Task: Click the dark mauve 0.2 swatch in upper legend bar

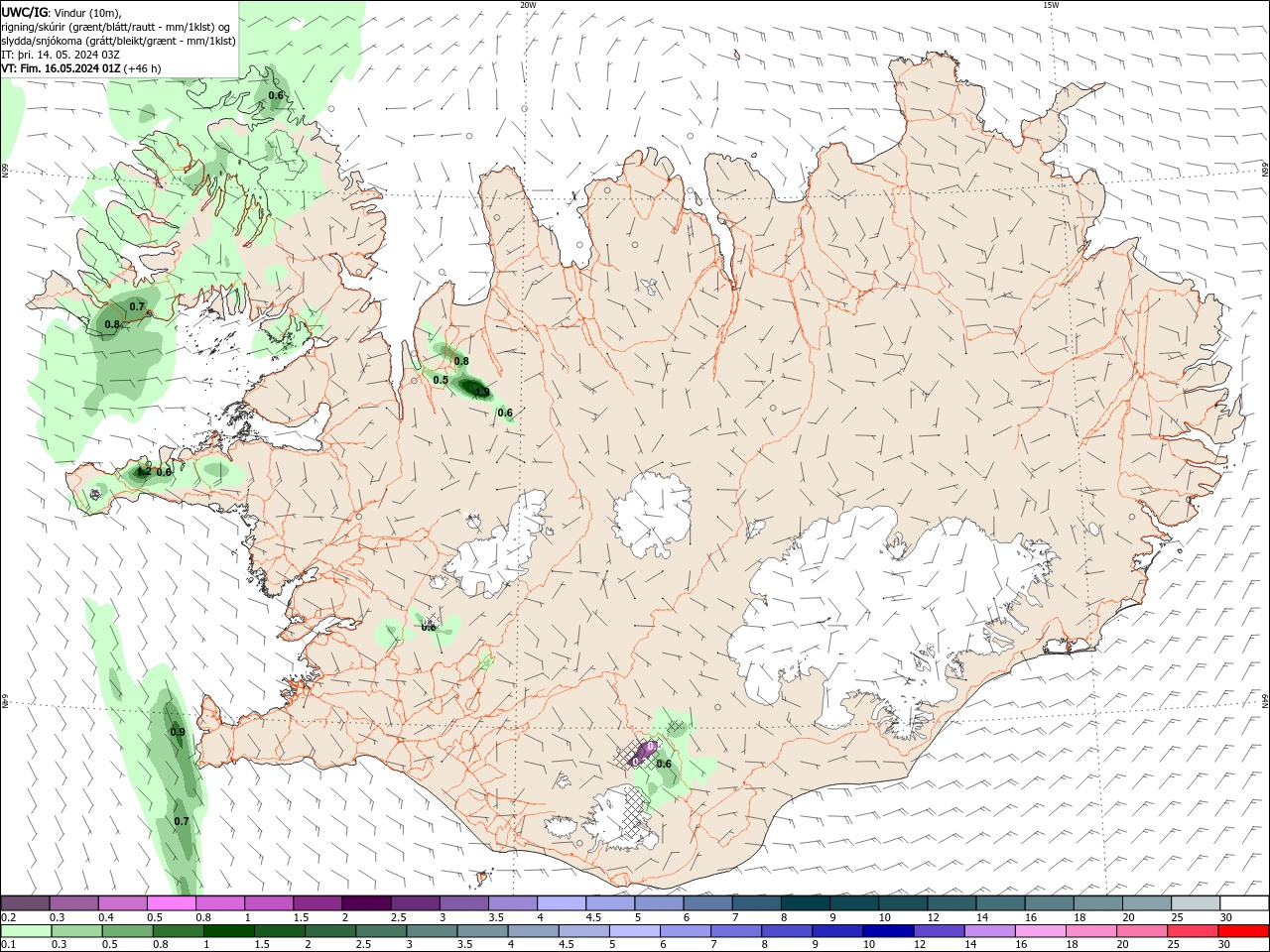Action: (x=25, y=903)
